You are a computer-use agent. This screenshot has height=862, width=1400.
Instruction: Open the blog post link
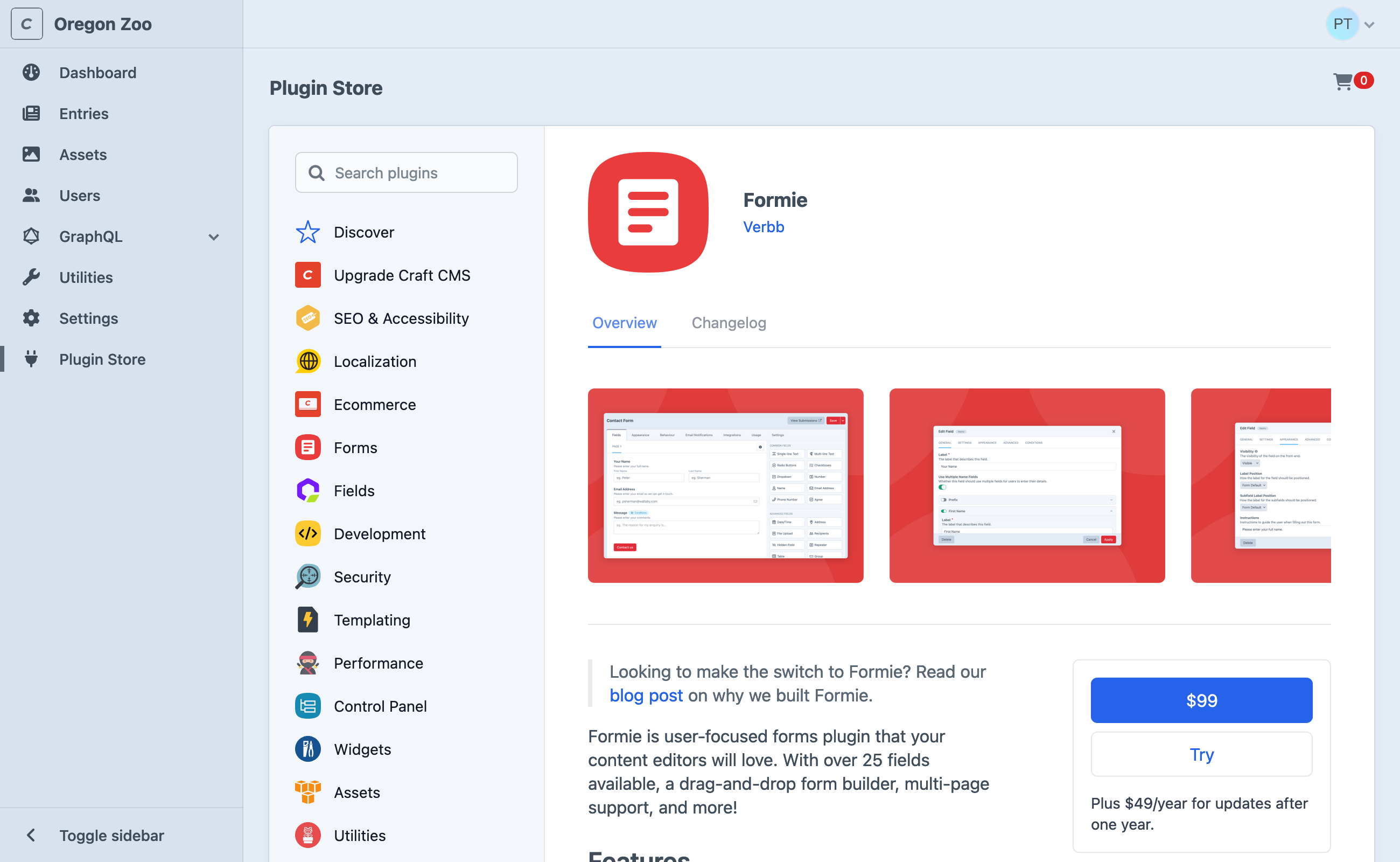[x=646, y=695]
